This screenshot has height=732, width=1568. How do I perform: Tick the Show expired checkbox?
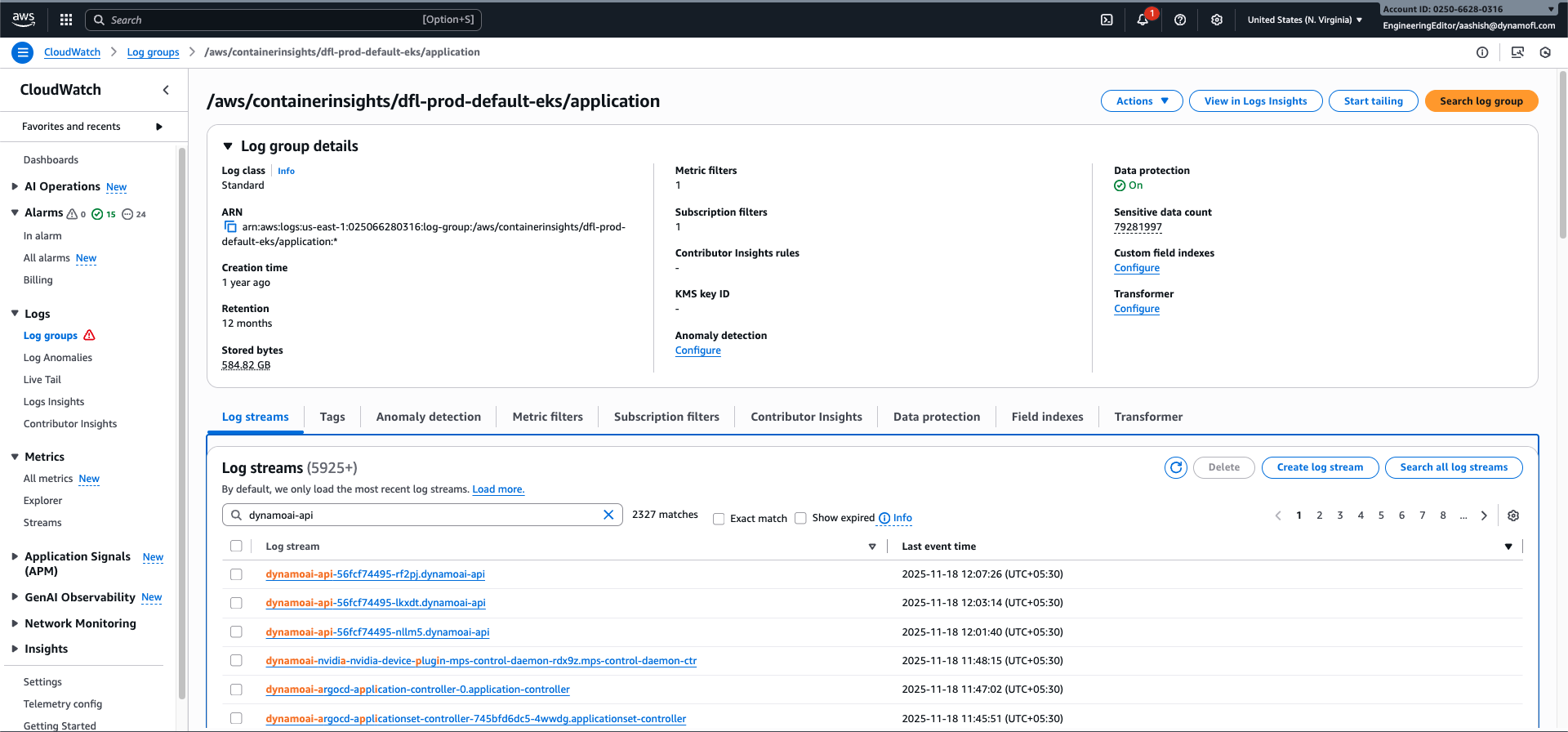point(800,518)
